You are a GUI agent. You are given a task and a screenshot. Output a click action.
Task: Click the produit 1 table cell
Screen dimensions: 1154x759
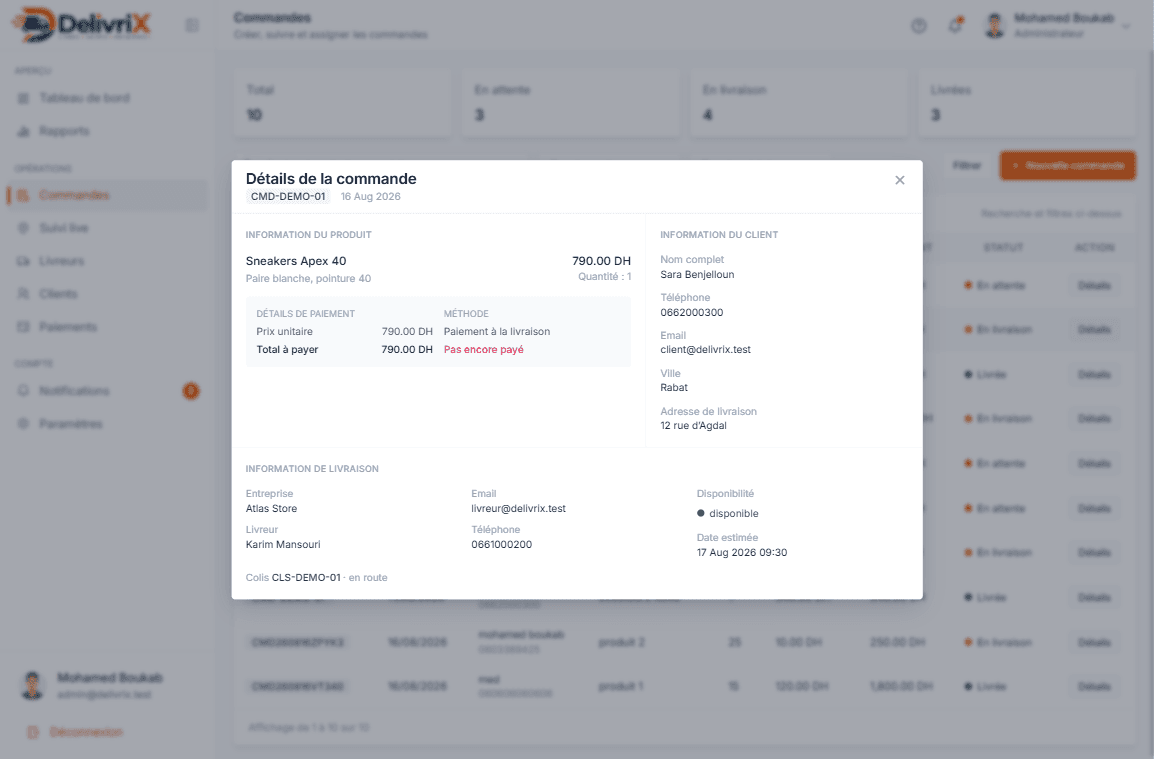coord(620,686)
